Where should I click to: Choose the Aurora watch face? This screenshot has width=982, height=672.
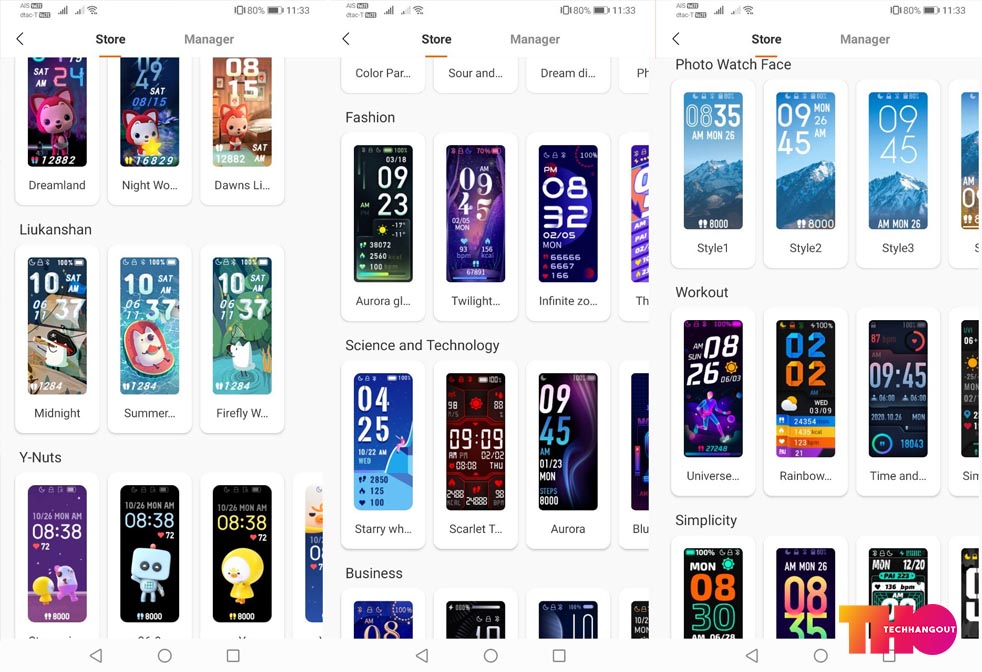pyautogui.click(x=569, y=455)
